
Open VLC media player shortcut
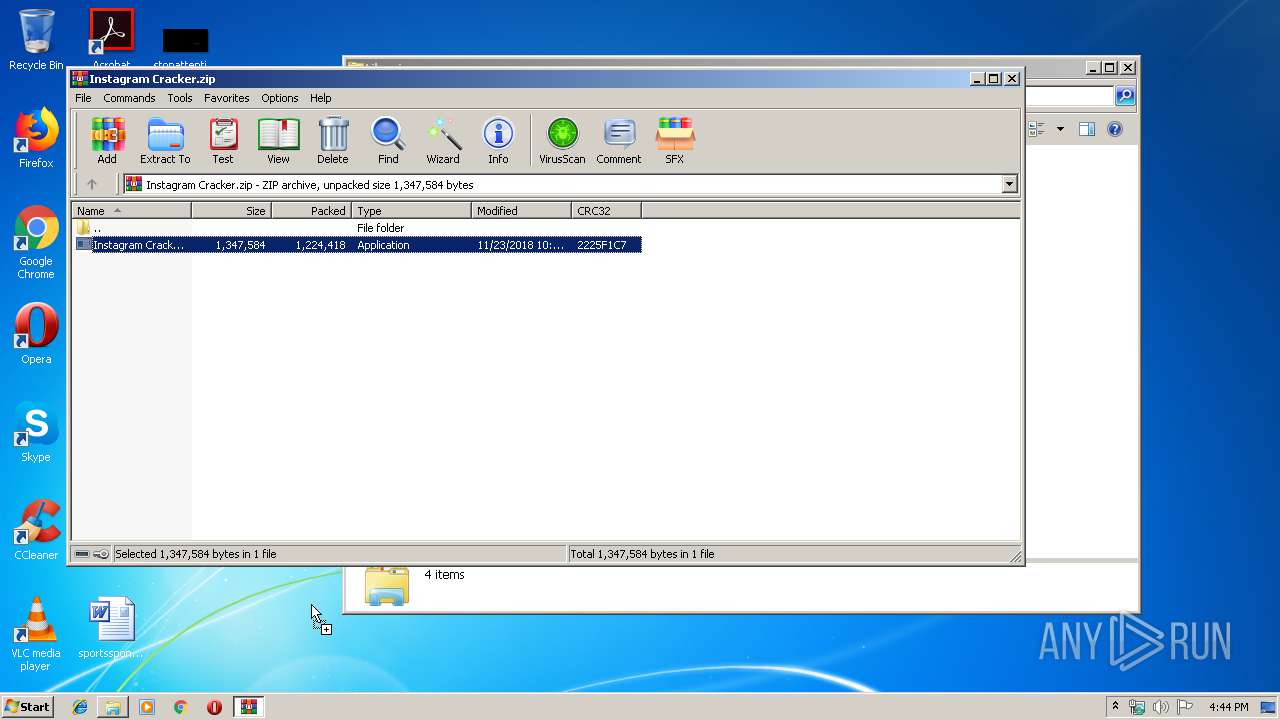(x=36, y=634)
